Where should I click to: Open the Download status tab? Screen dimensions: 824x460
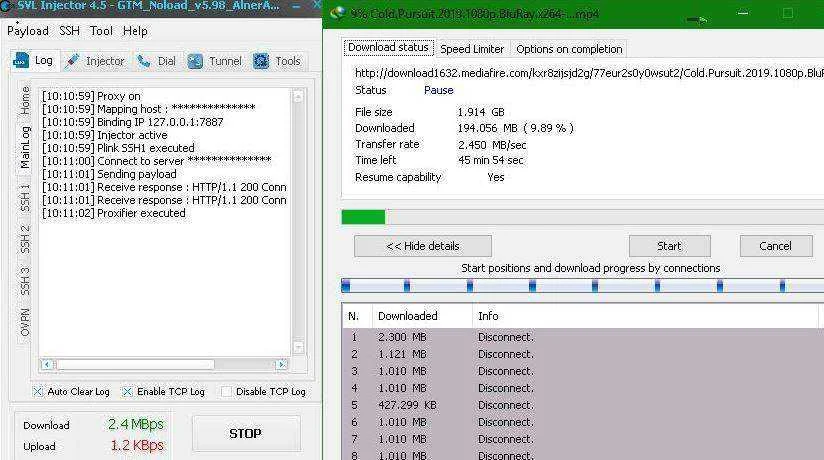[388, 47]
